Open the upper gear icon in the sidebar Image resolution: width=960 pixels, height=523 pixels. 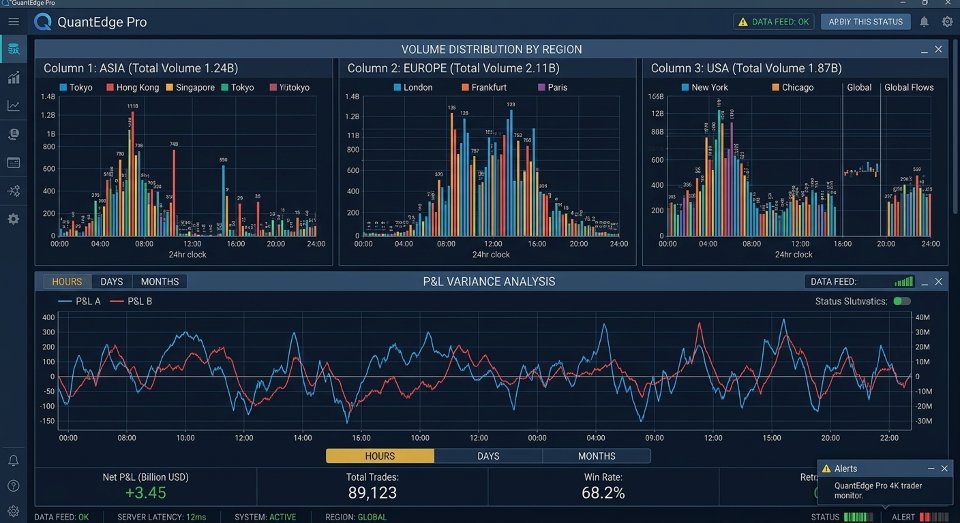coord(13,219)
